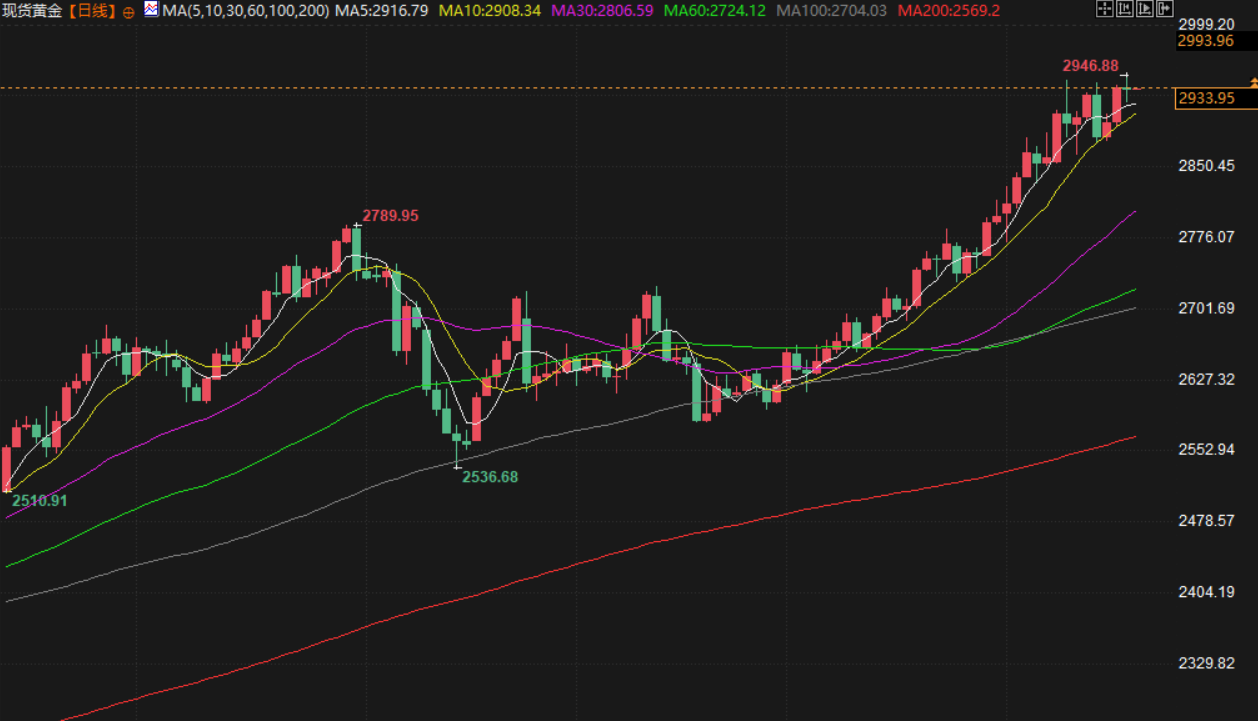
Task: Open the MA indicator chart icon
Action: pos(150,10)
